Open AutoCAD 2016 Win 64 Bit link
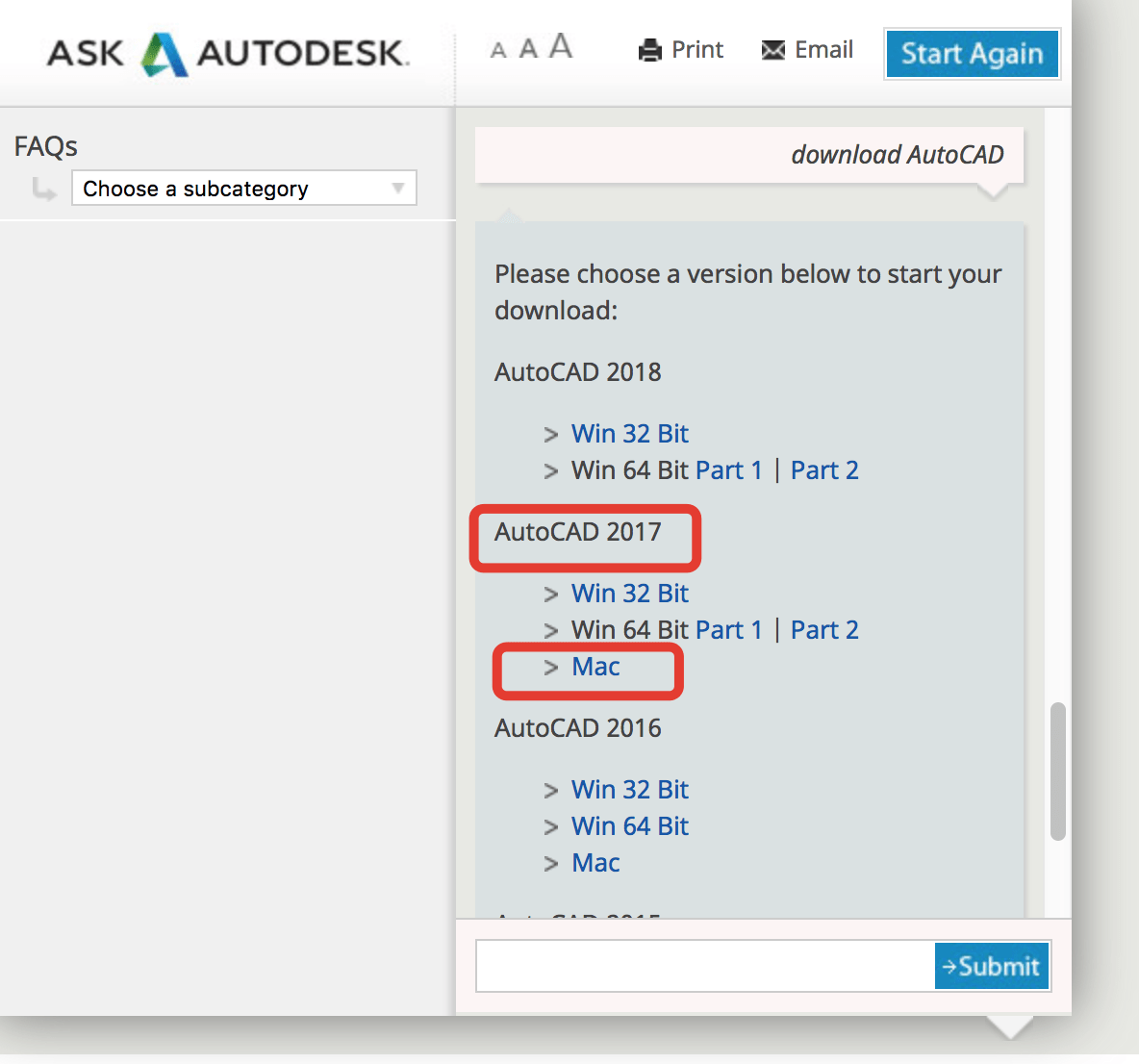The height and width of the screenshot is (1064, 1139). (x=630, y=826)
